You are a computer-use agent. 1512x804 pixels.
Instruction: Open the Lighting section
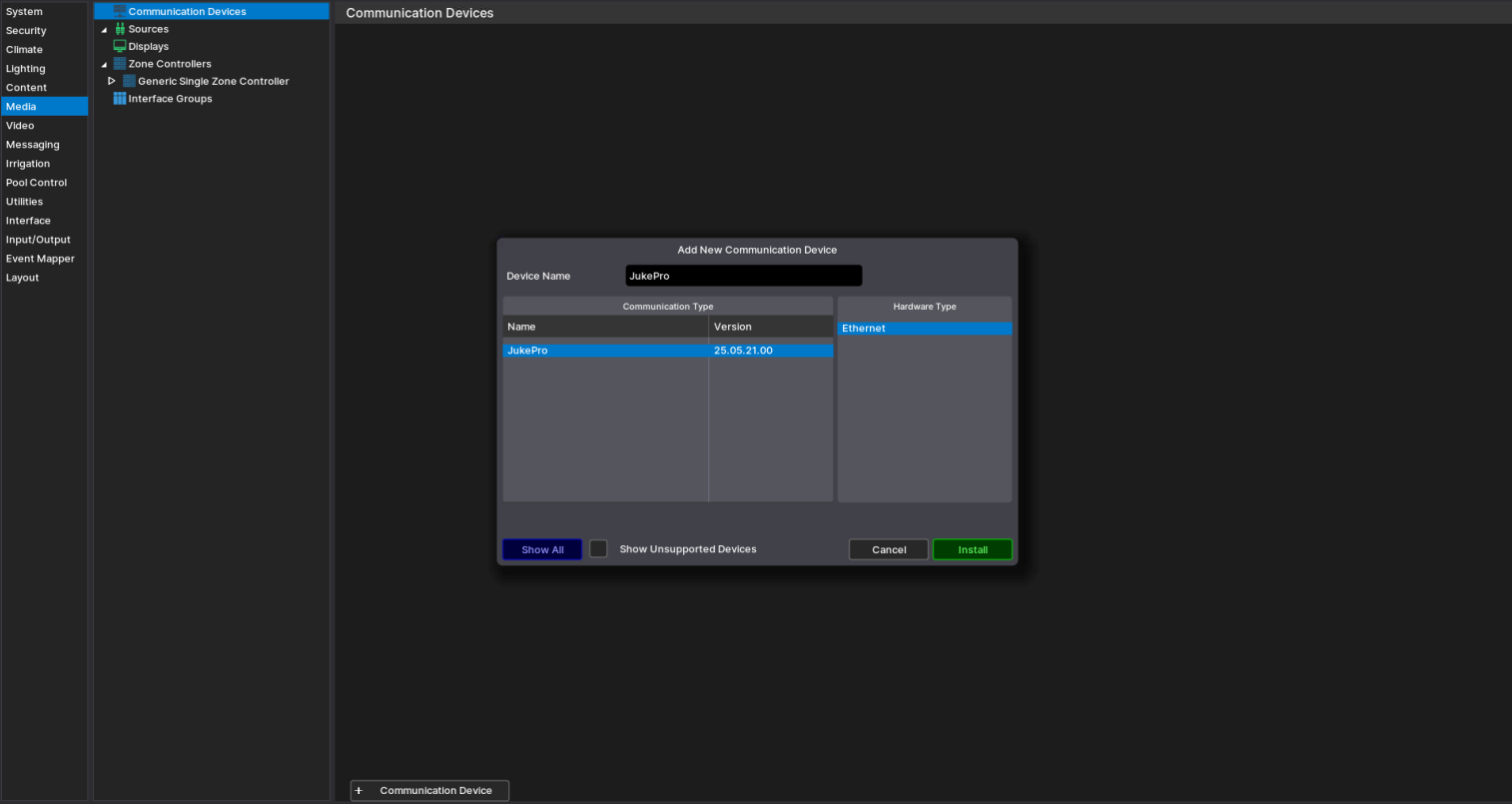pos(44,69)
